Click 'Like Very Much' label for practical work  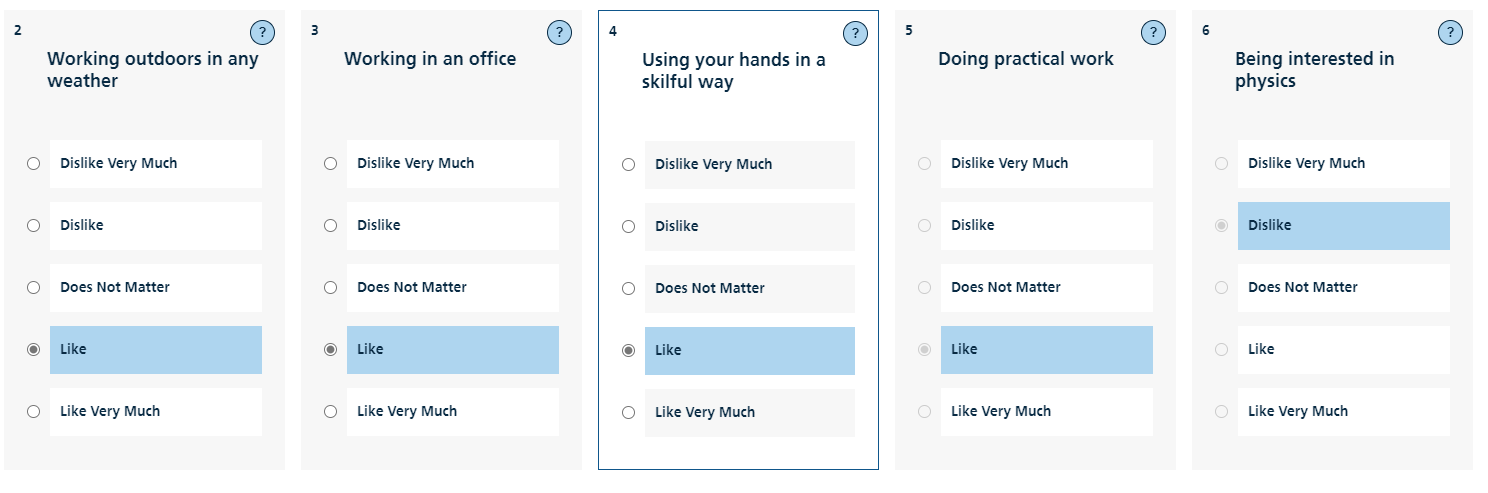[x=1001, y=411]
